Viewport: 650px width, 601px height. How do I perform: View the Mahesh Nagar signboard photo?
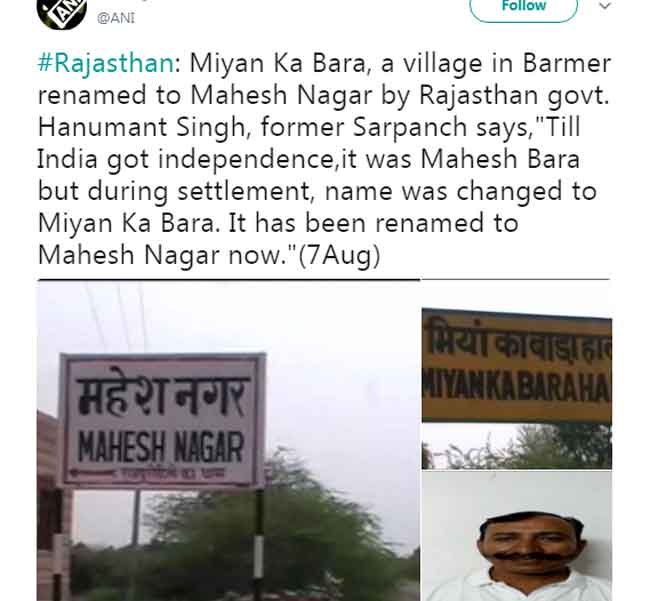228,441
